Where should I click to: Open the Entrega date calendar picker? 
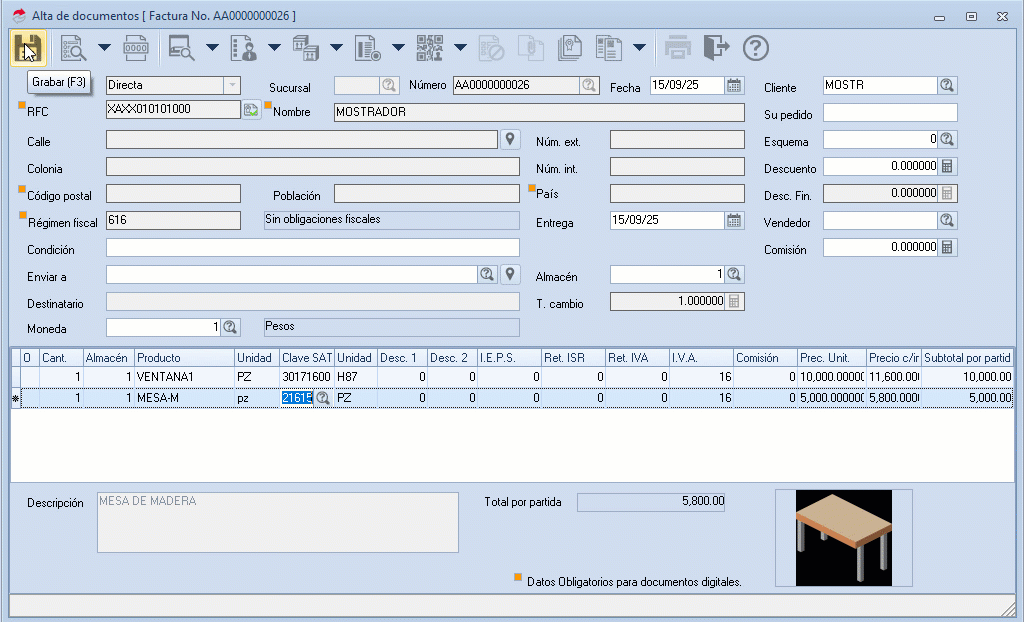pyautogui.click(x=735, y=220)
